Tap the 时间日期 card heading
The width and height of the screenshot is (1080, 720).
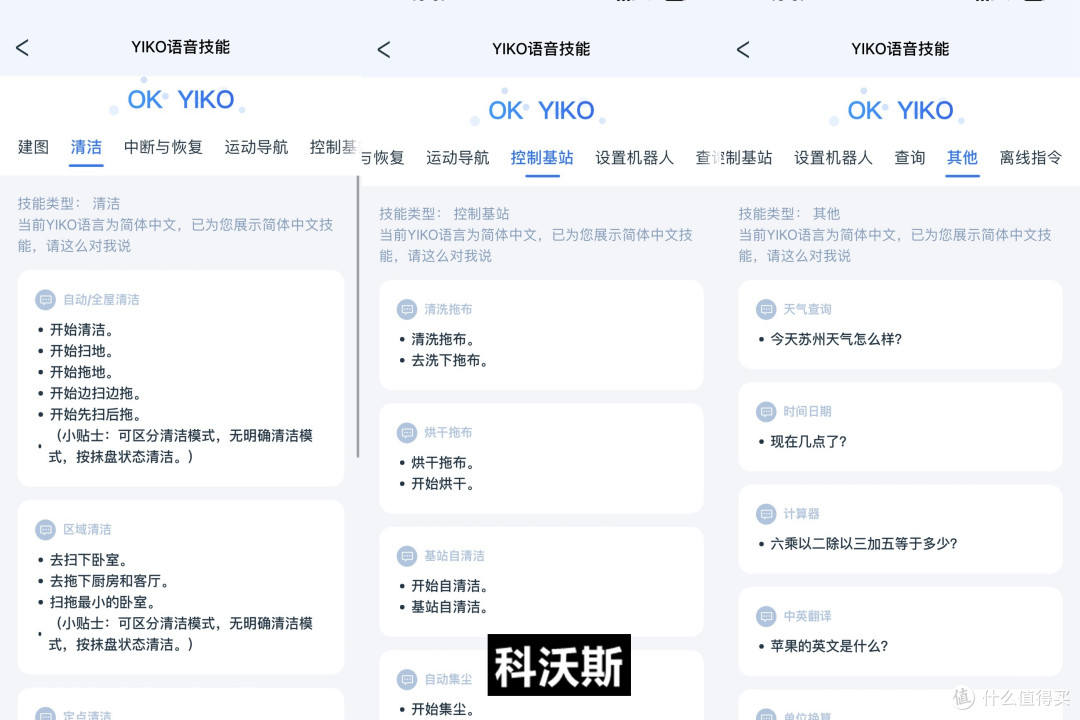(807, 411)
